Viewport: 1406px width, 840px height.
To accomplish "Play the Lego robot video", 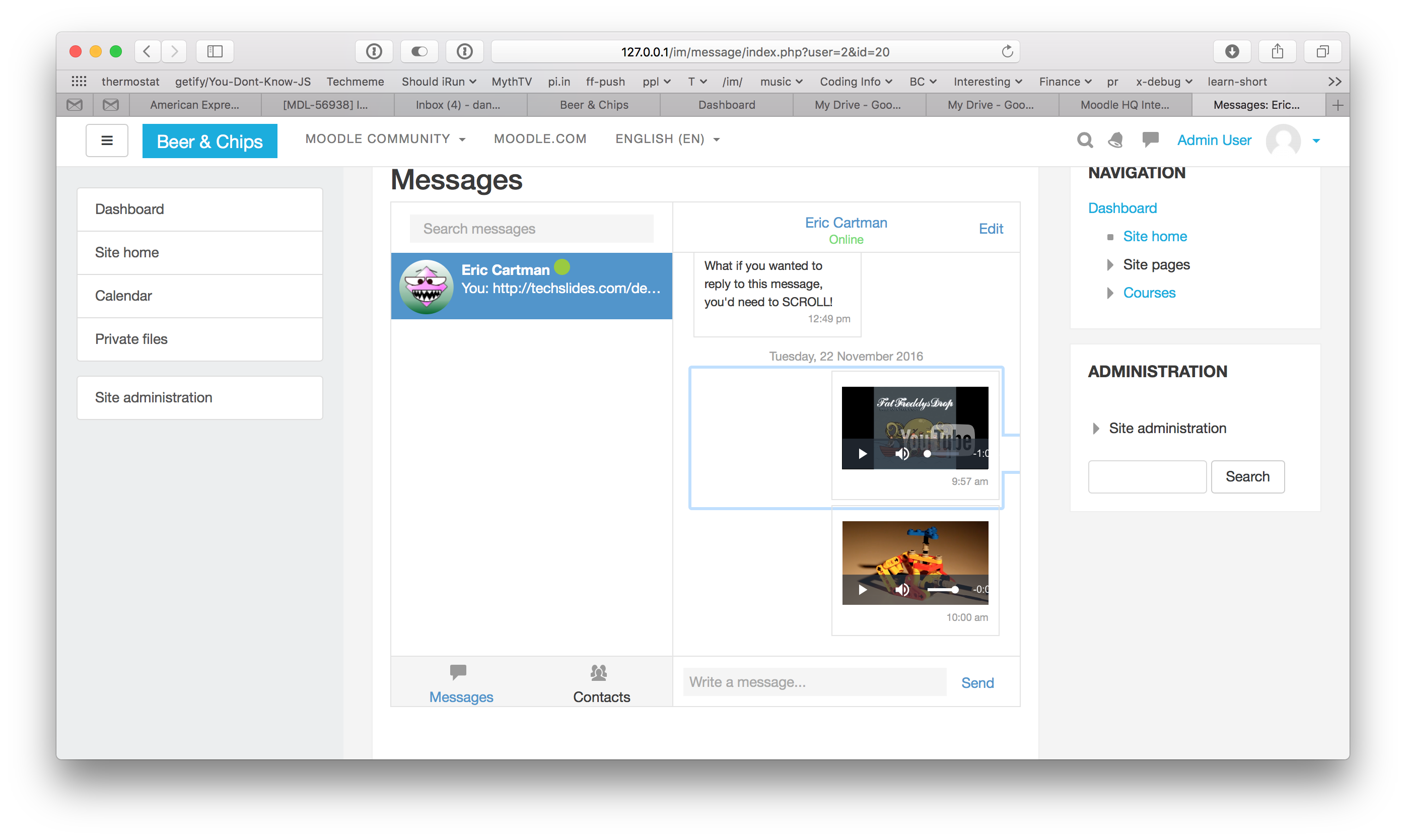I will click(x=862, y=589).
